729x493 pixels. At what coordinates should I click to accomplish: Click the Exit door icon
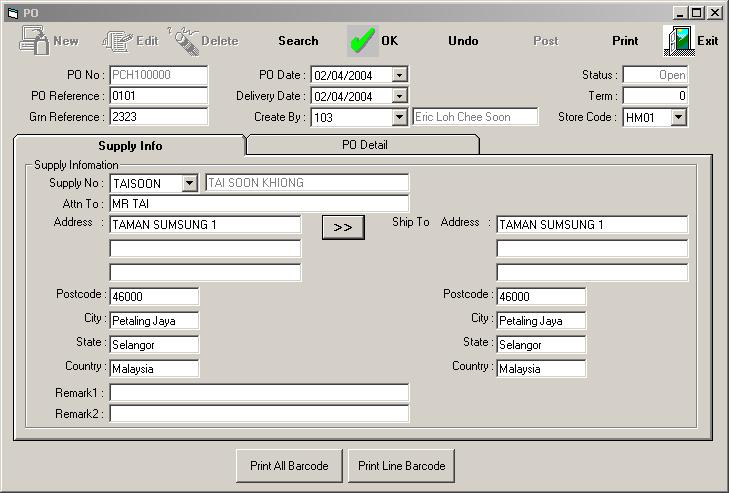pyautogui.click(x=679, y=41)
